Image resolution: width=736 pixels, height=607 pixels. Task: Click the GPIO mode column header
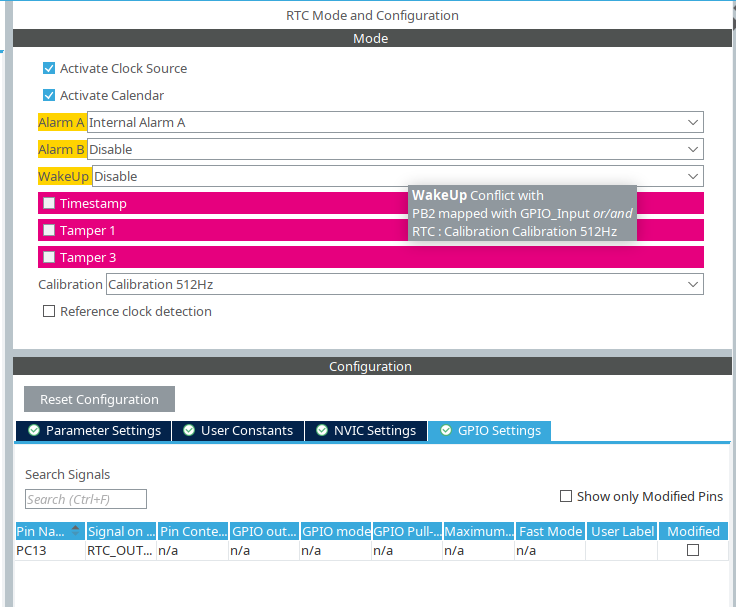coord(336,531)
